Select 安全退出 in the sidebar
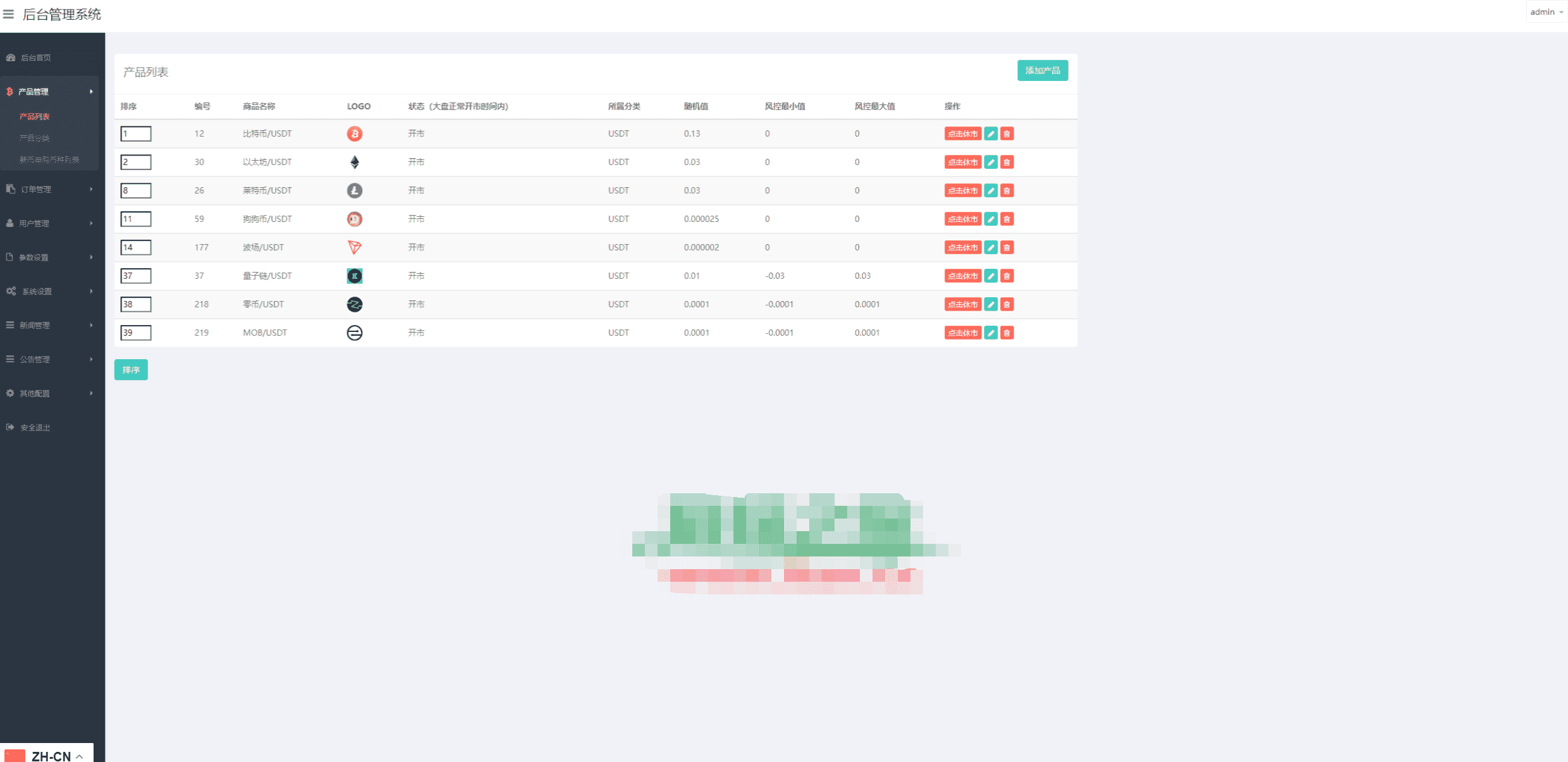The height and width of the screenshot is (762, 1568). click(35, 427)
